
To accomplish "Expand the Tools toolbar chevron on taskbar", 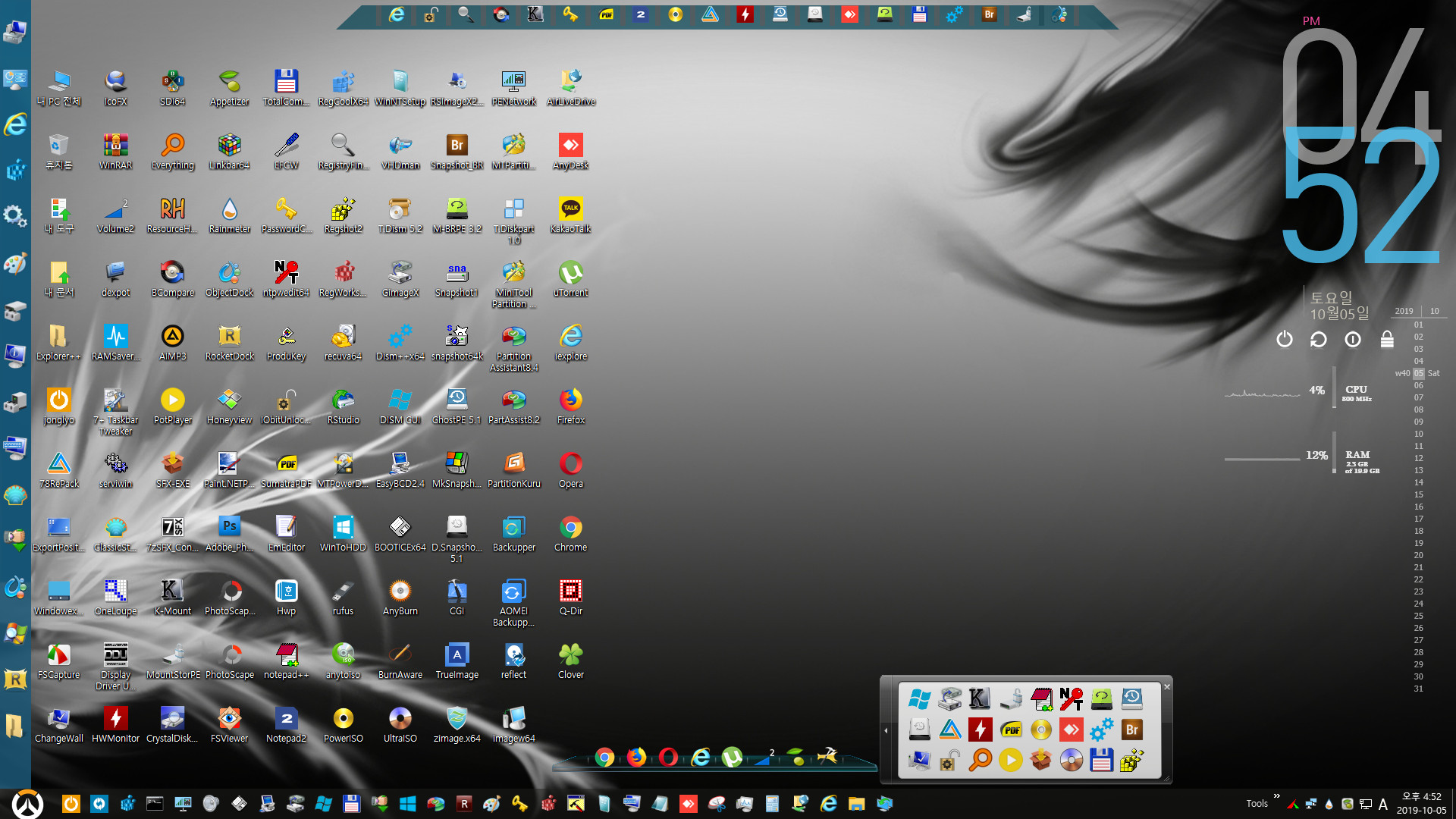I will pyautogui.click(x=1277, y=796).
